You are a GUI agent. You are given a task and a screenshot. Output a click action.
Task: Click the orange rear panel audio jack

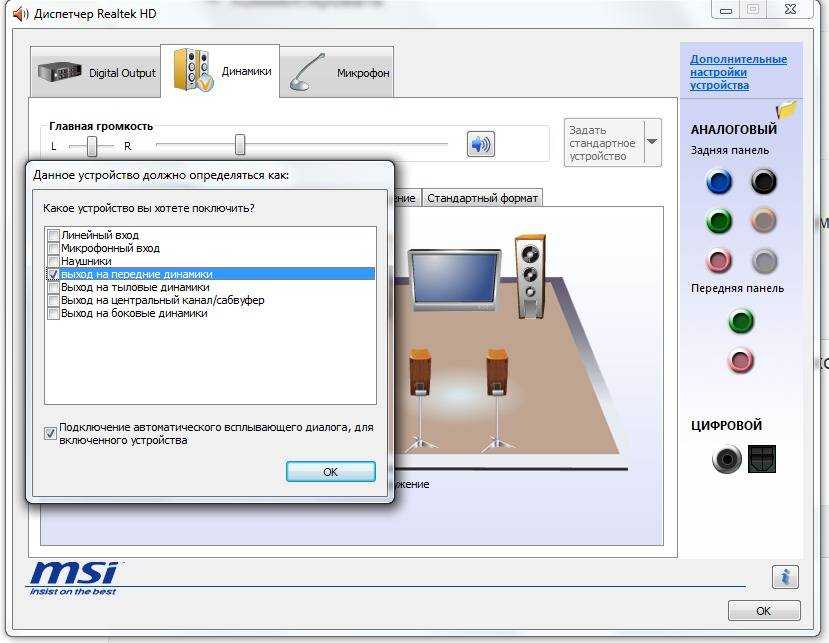(x=763, y=221)
